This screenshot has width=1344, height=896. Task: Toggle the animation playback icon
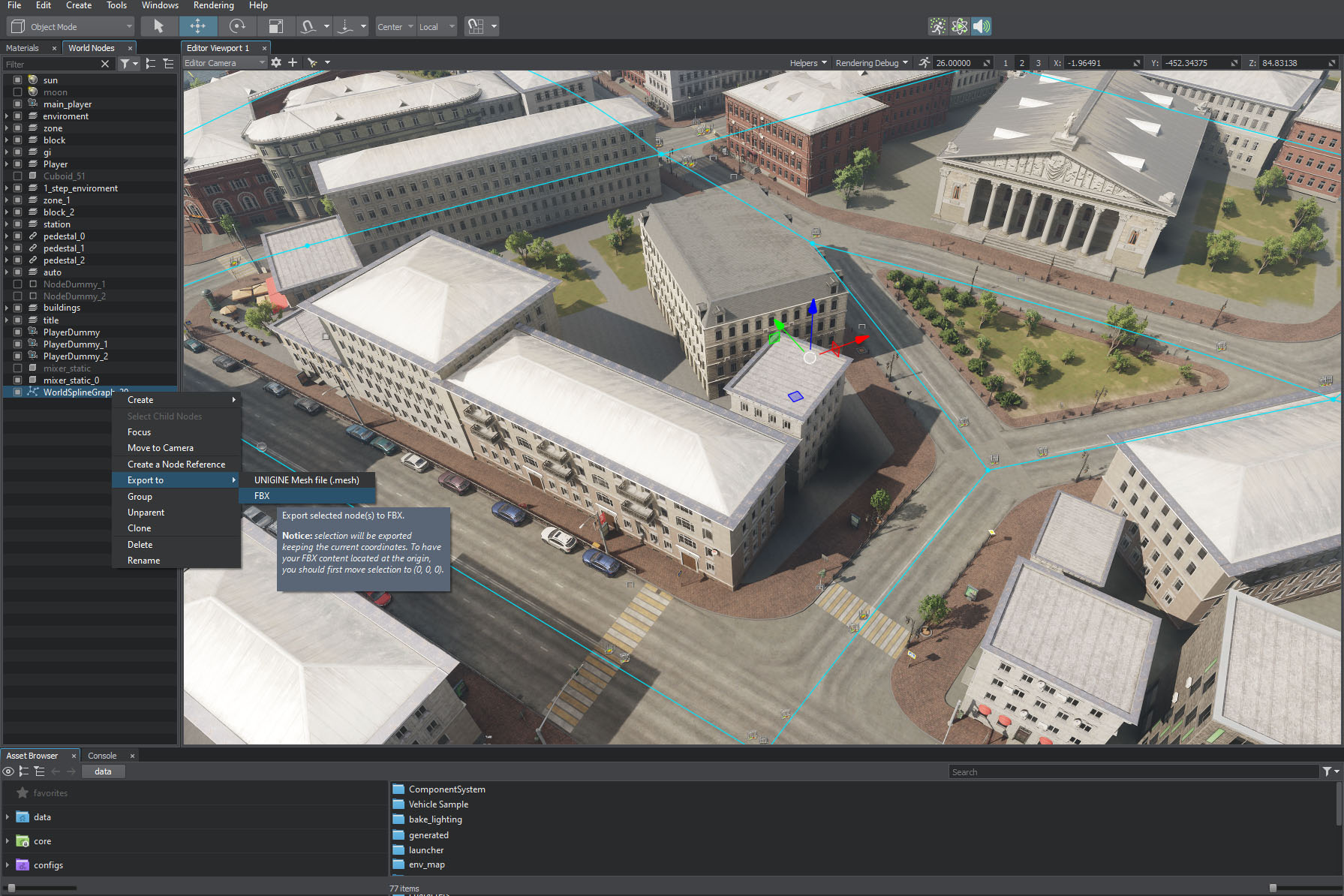coord(937,26)
